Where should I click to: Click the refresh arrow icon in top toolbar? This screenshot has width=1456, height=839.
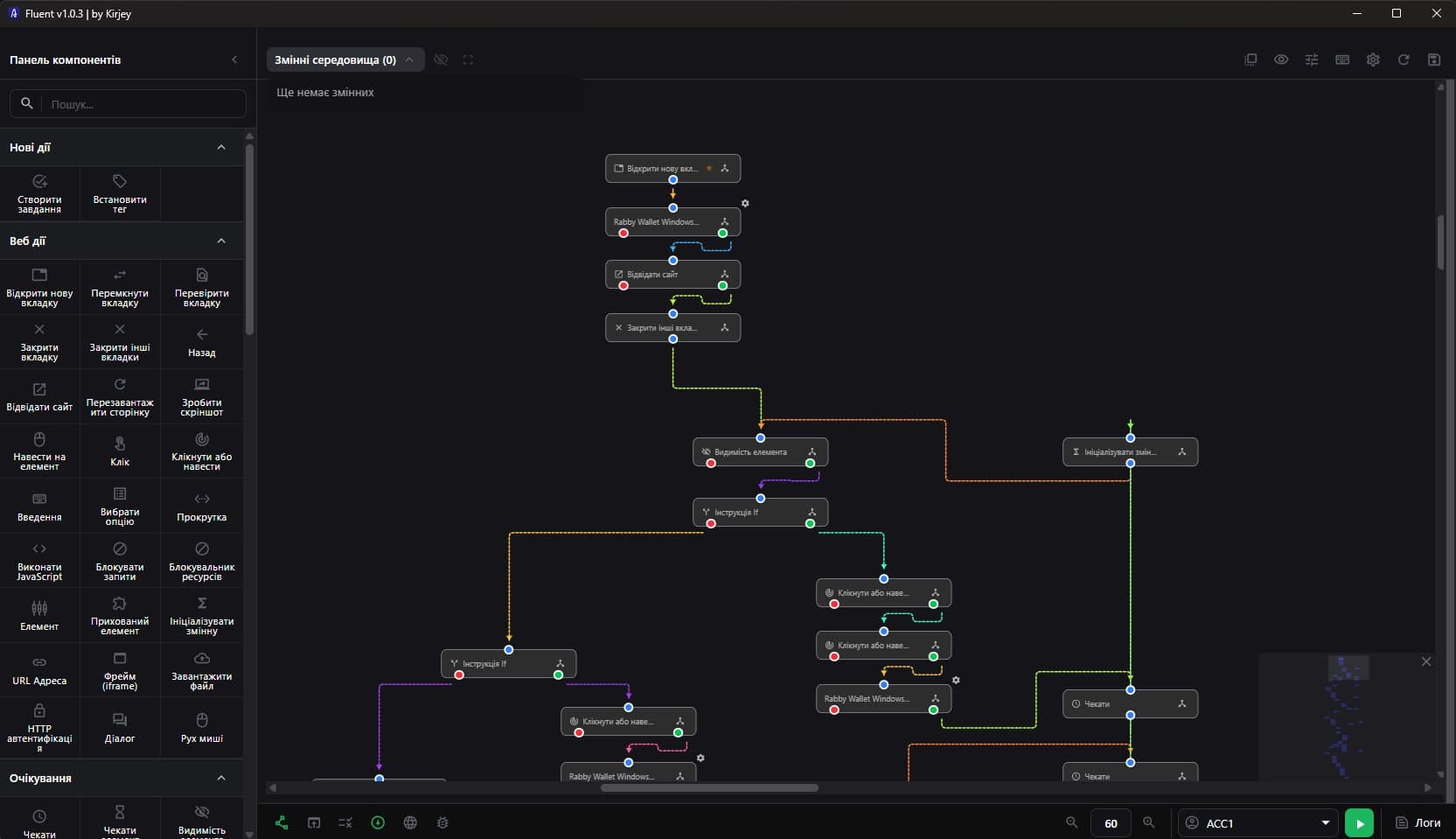[x=1404, y=59]
